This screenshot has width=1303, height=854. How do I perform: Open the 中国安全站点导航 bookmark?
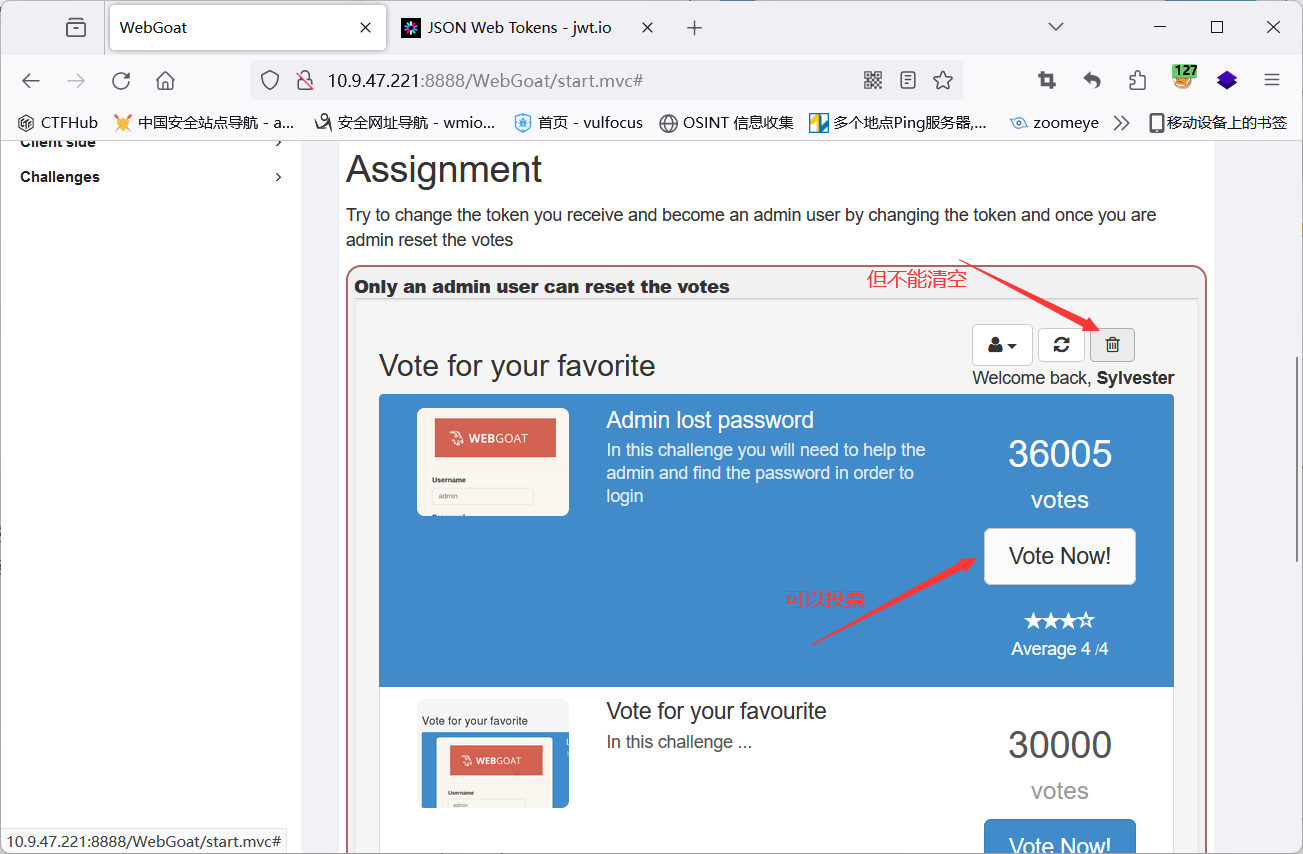point(204,123)
